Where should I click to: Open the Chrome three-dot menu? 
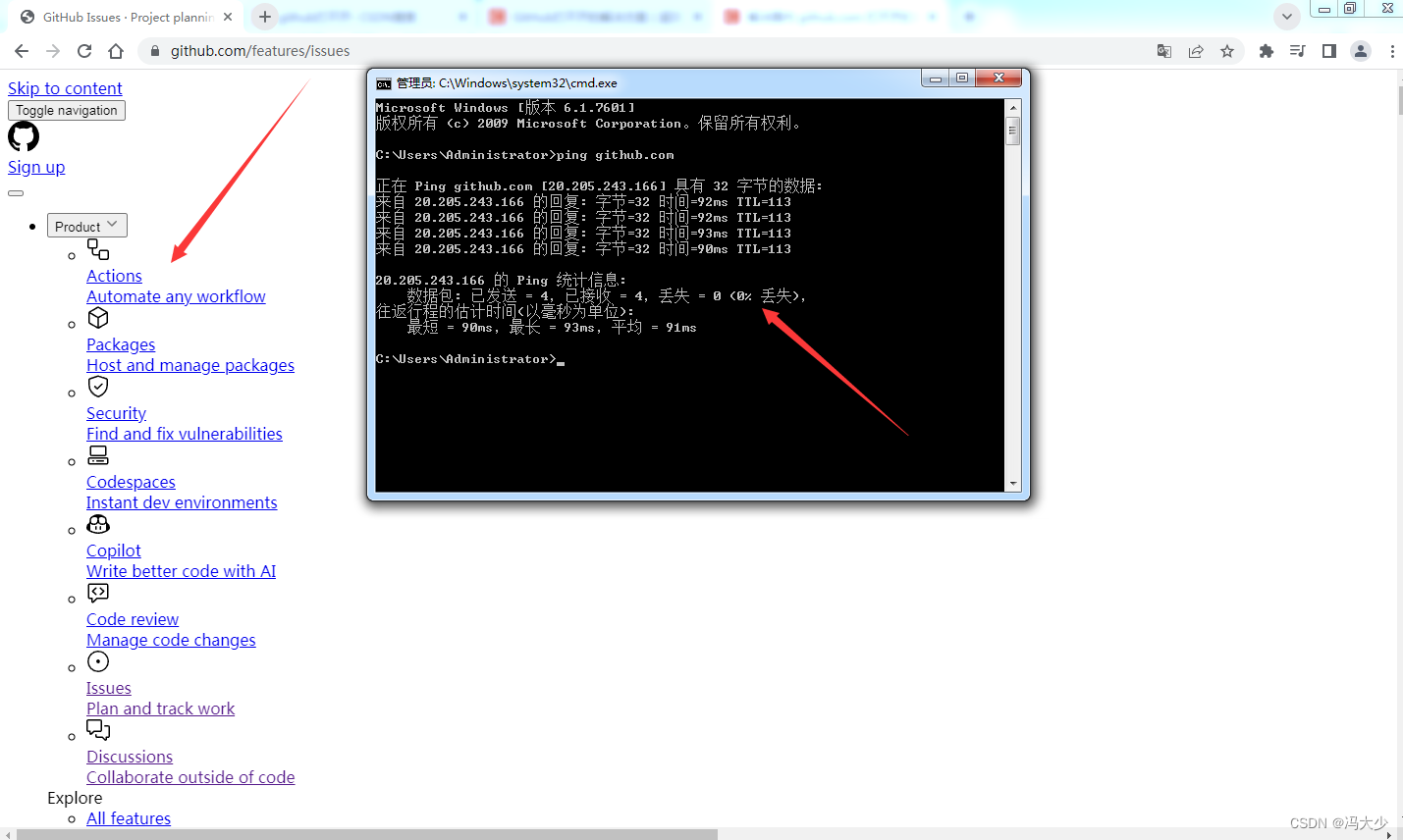tap(1392, 51)
